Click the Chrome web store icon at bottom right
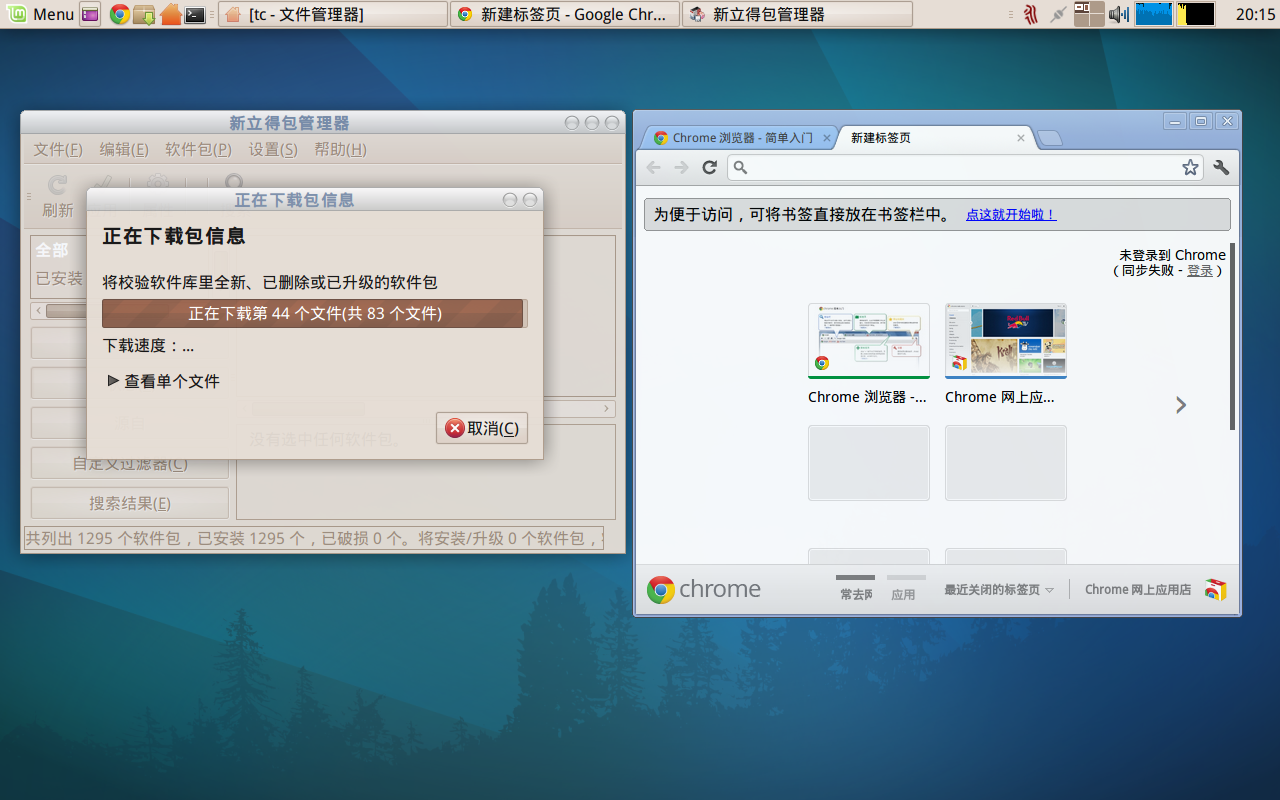1280x800 pixels. click(x=1215, y=590)
